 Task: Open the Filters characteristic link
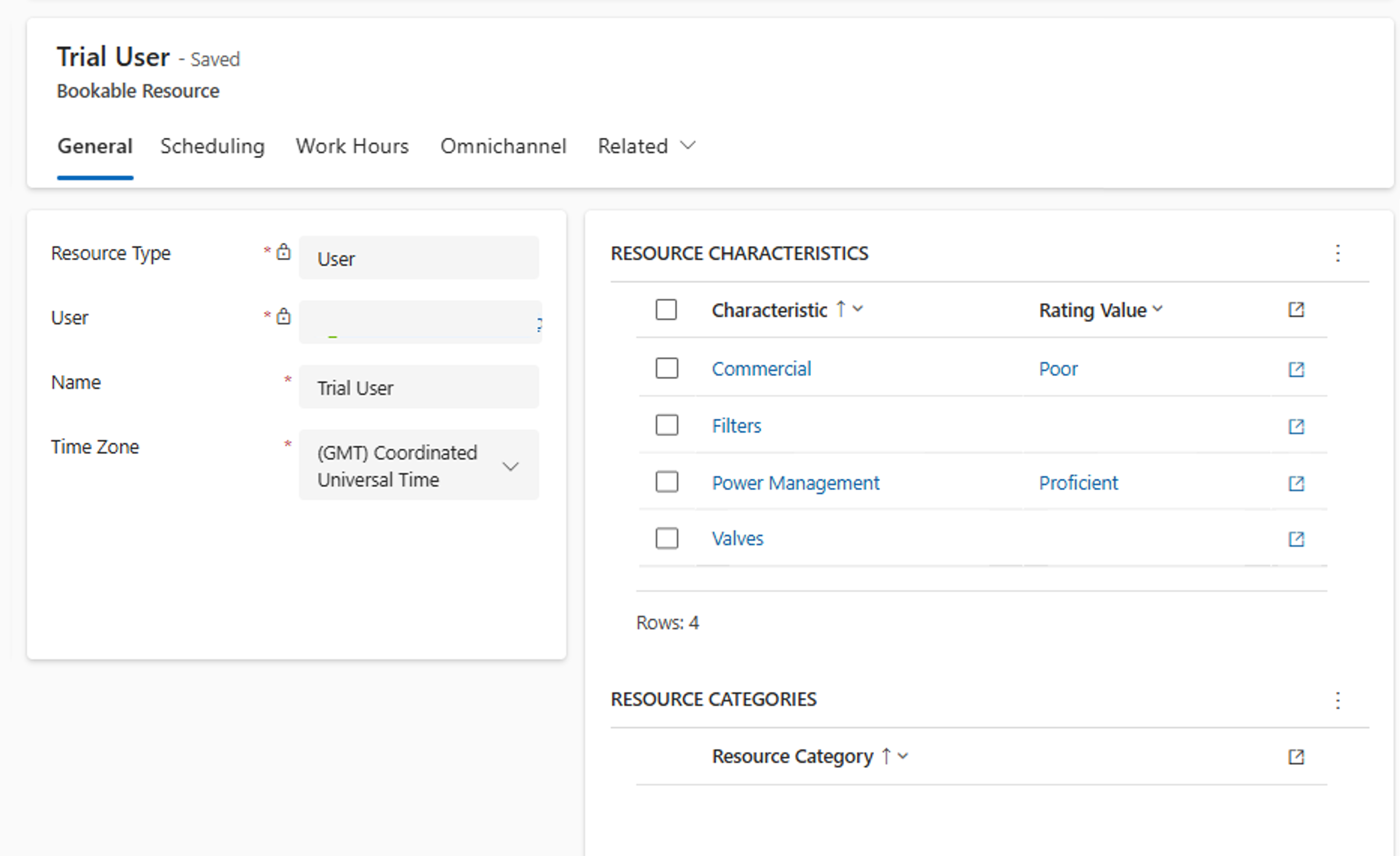point(736,426)
